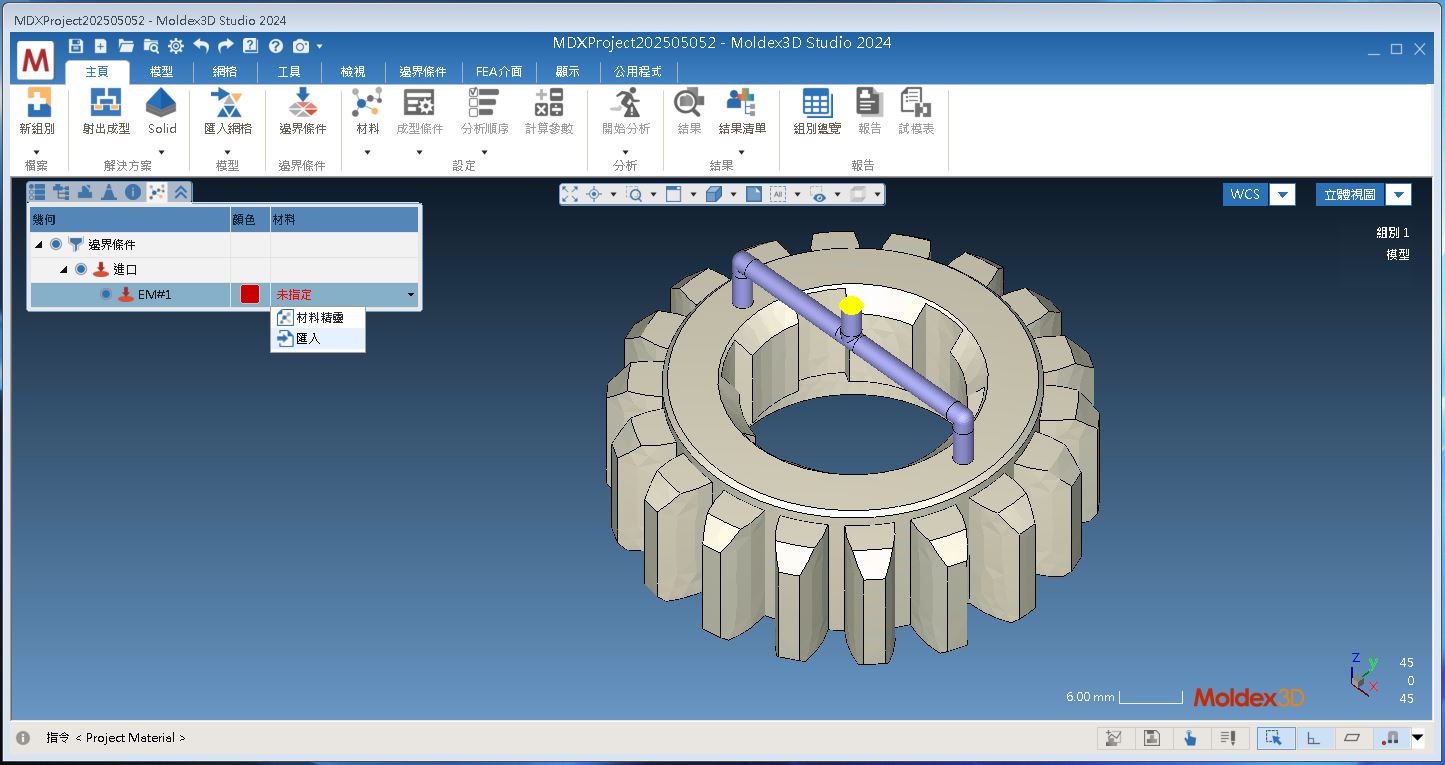Click the All selection filter icon
Viewport: 1445px width, 765px height.
777,194
